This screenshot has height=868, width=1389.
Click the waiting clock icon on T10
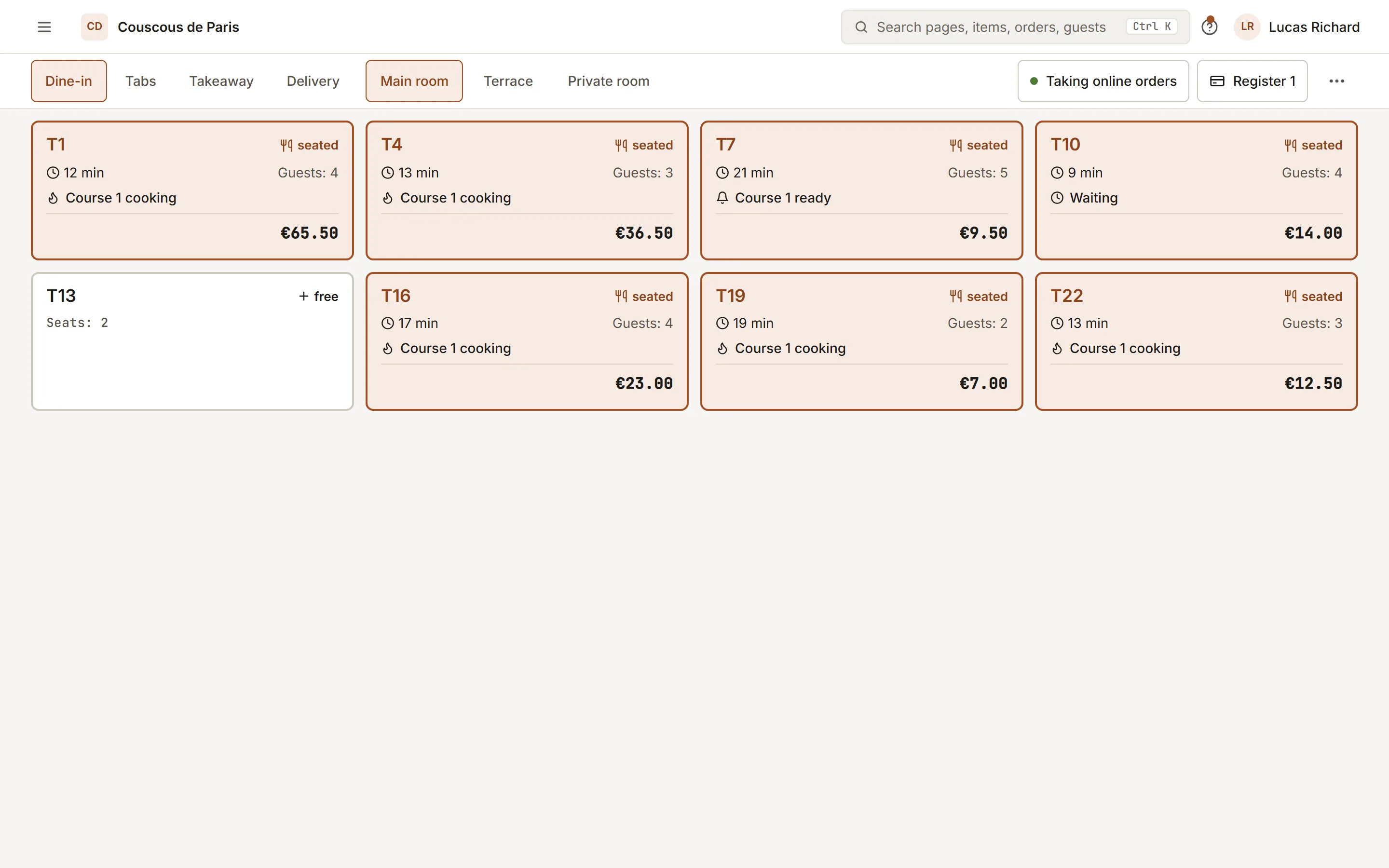click(1057, 198)
